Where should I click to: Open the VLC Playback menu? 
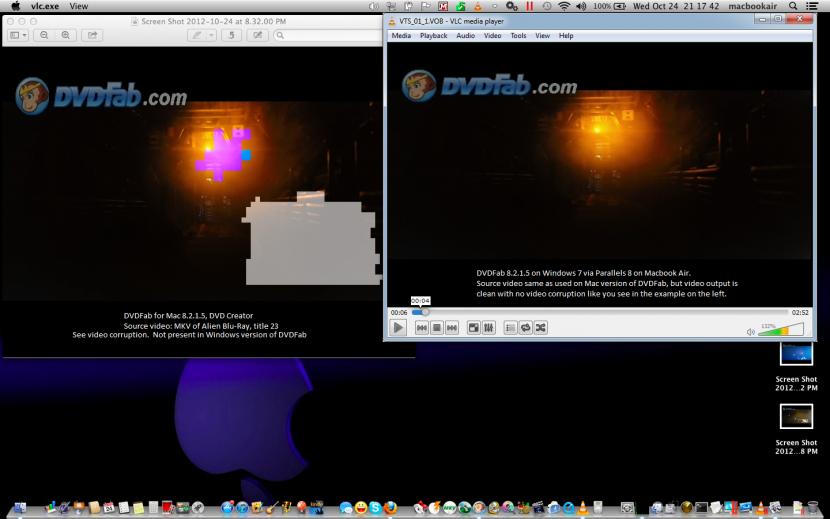pos(433,36)
